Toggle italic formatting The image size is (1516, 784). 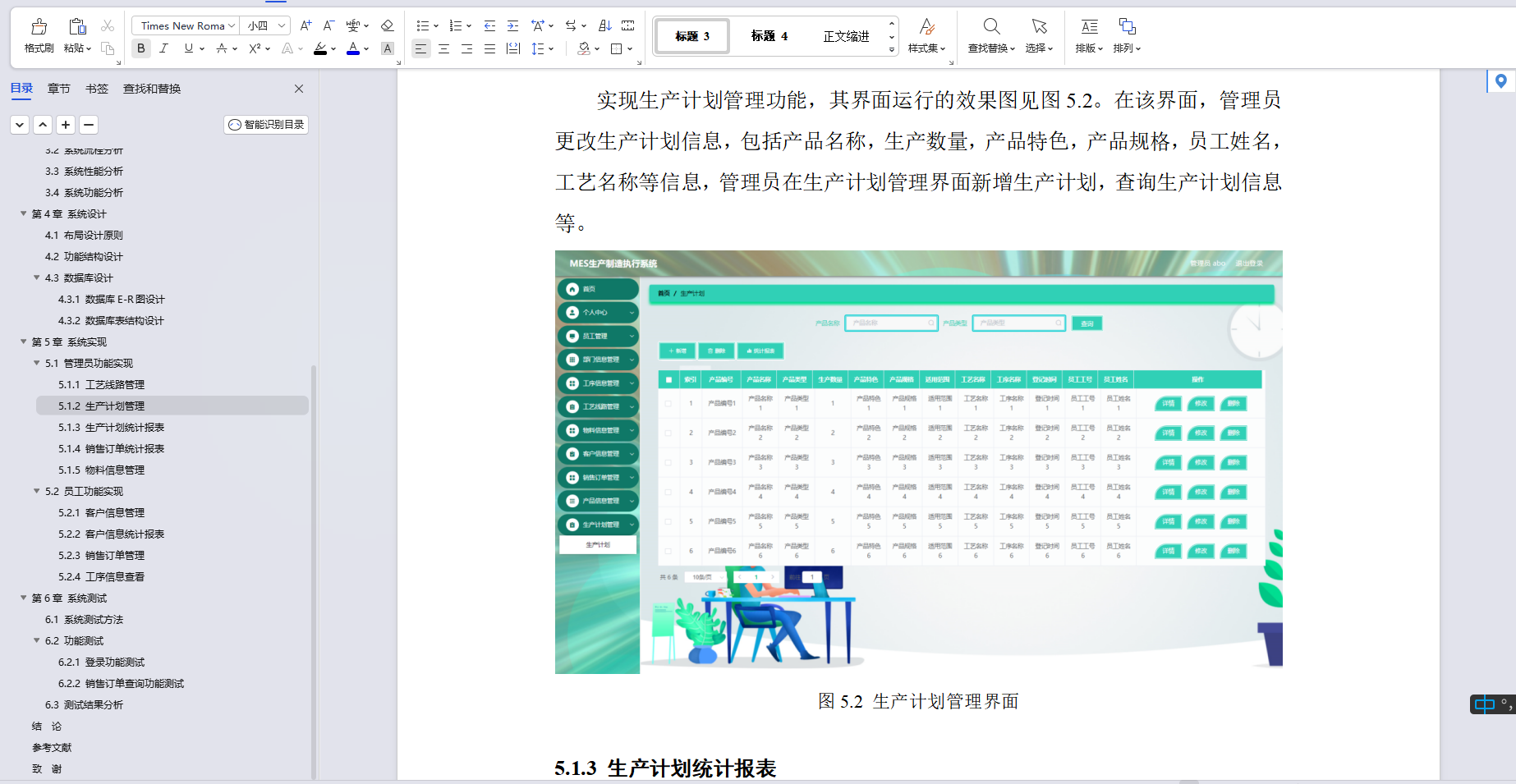(164, 48)
